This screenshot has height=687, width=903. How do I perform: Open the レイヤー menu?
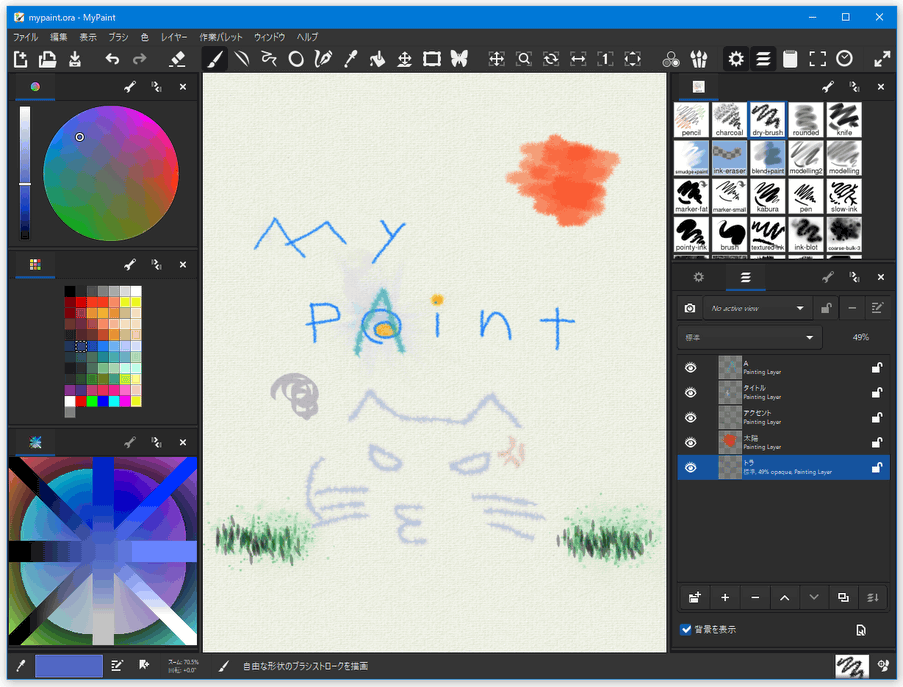[x=174, y=37]
